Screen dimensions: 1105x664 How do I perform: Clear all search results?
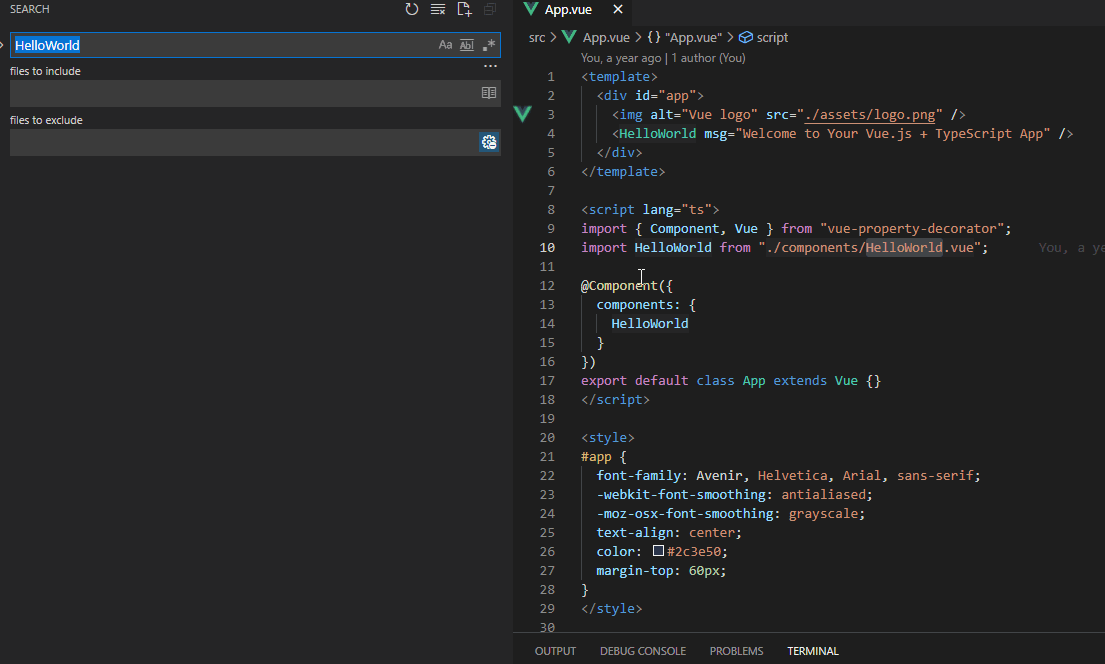click(437, 9)
